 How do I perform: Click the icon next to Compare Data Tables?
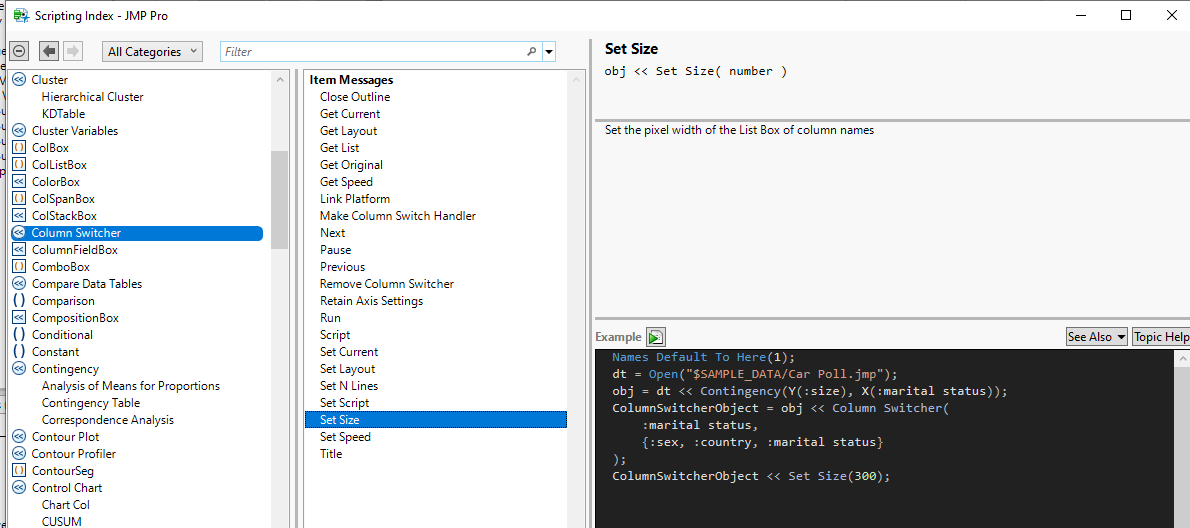19,284
